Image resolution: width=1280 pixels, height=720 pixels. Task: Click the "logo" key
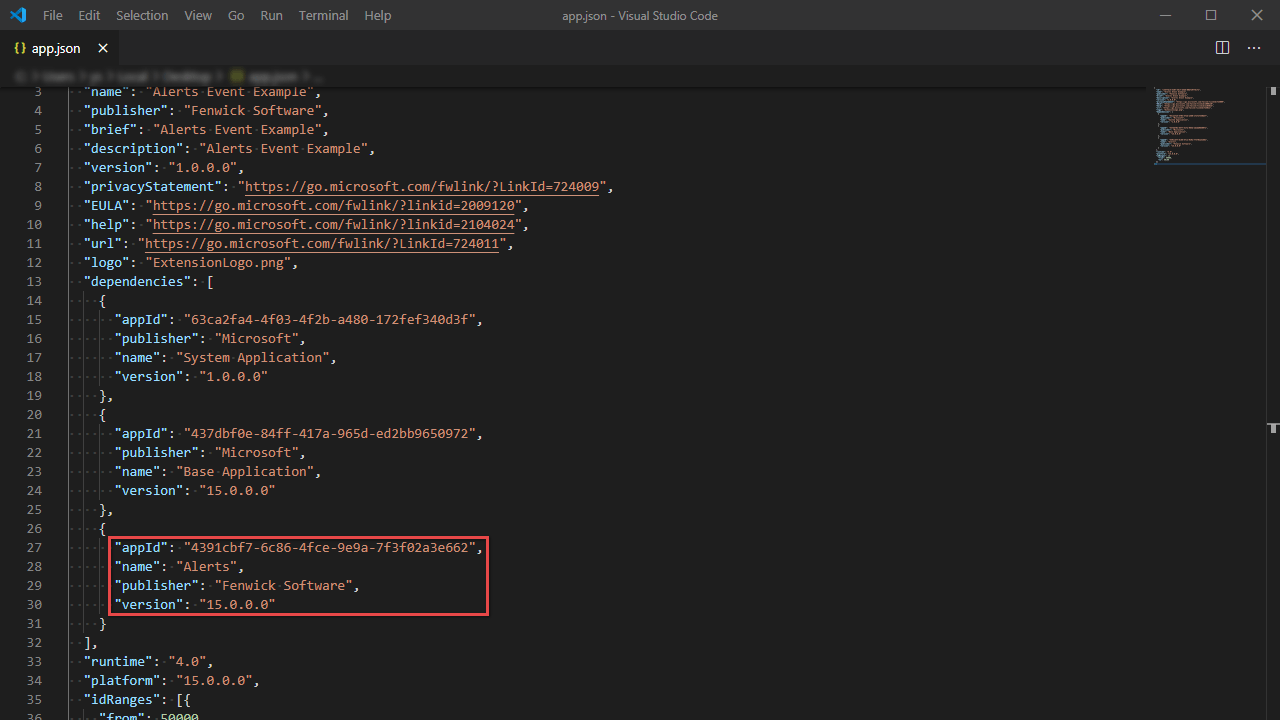(106, 263)
